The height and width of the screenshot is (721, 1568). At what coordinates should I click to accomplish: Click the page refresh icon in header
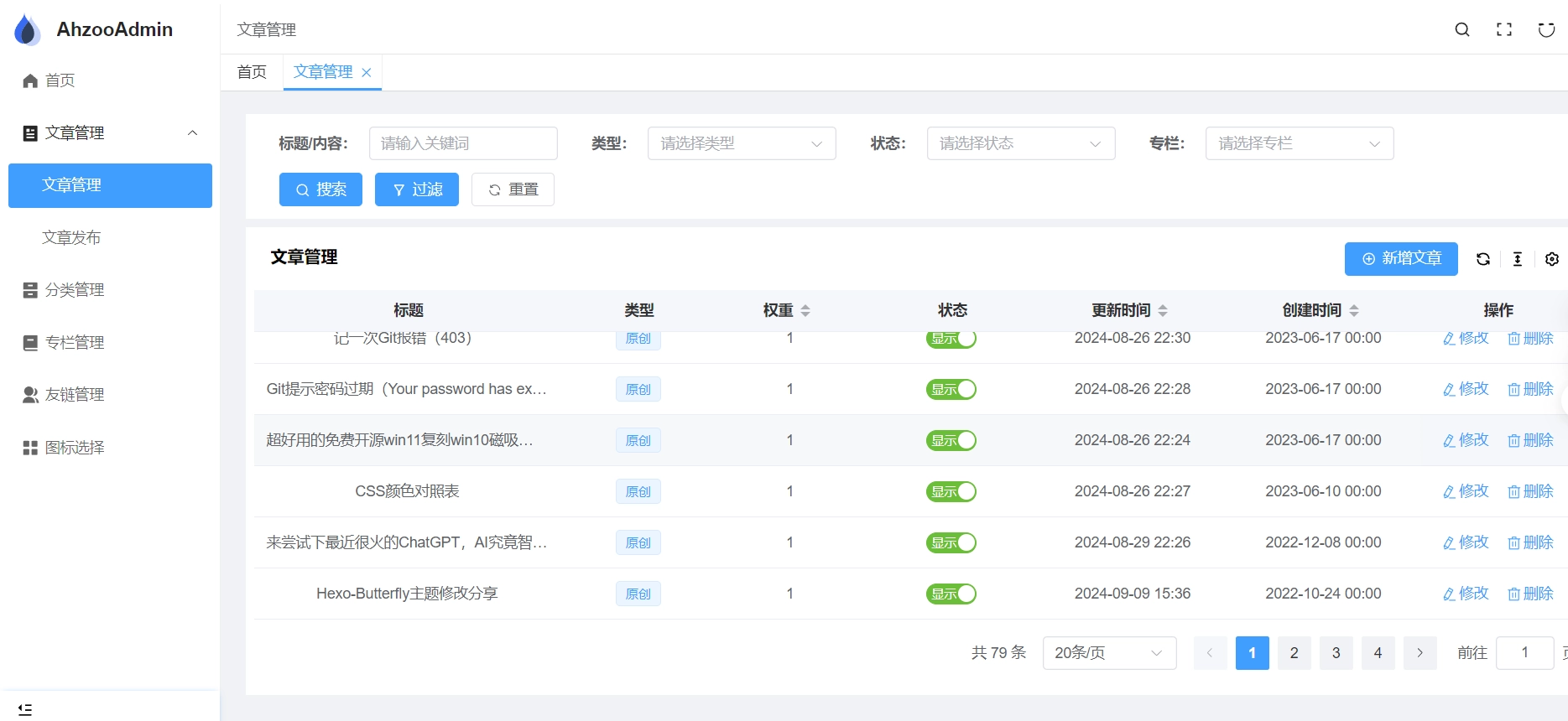(x=1546, y=29)
